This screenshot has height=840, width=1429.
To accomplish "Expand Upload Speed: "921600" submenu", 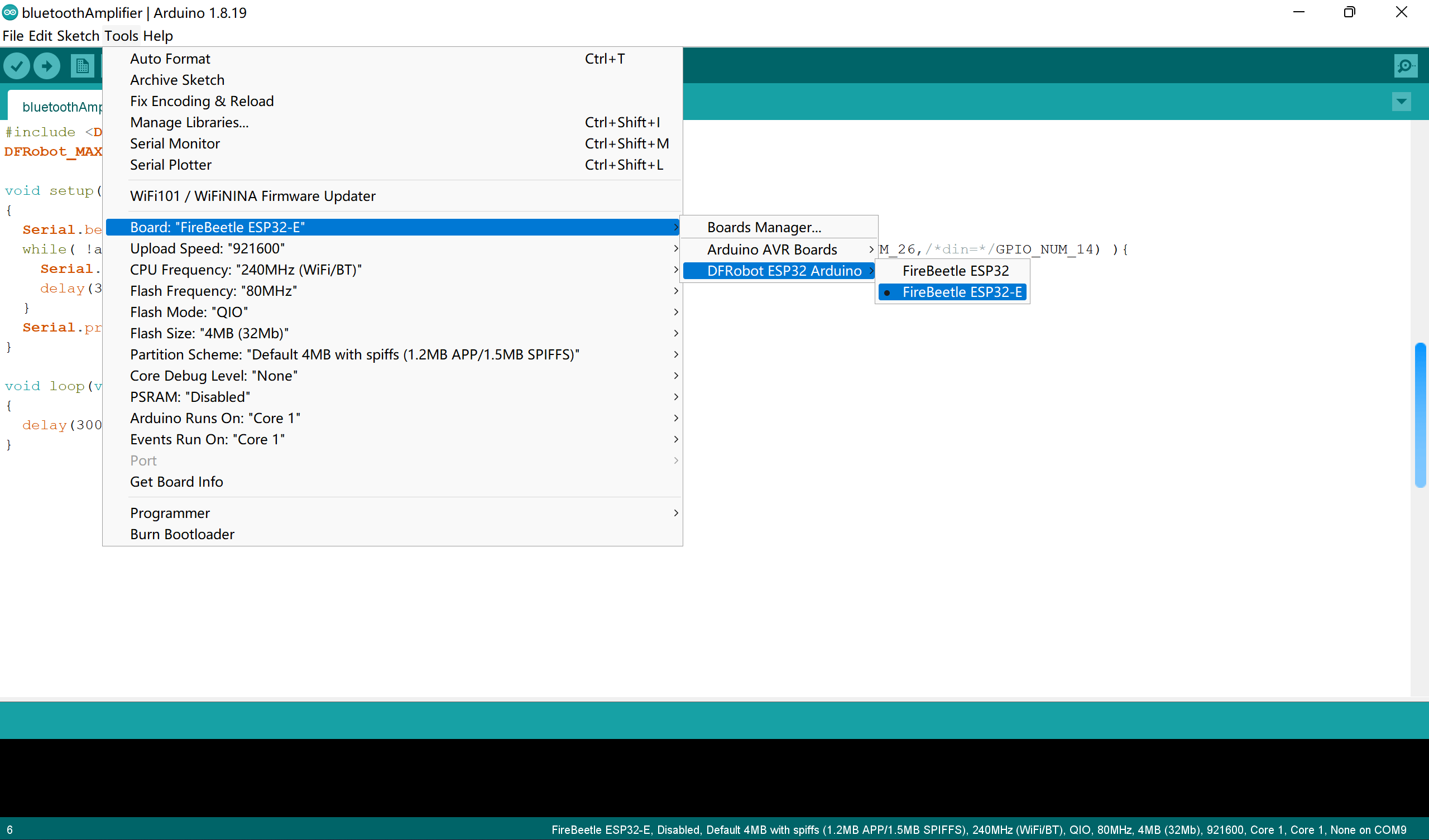I will pos(394,248).
